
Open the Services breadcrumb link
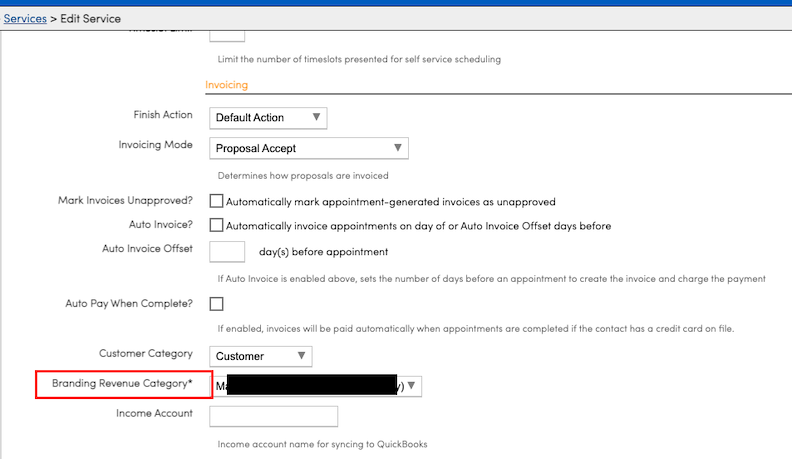pos(25,19)
